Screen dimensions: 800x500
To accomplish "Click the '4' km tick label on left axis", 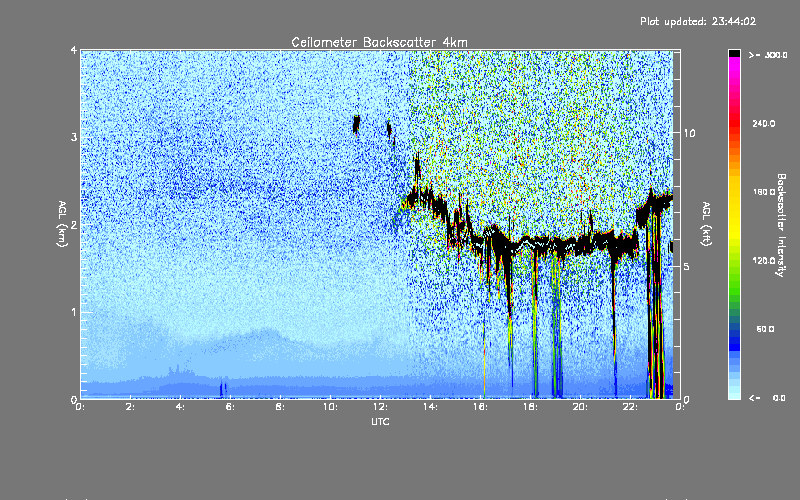I will 74,50.
